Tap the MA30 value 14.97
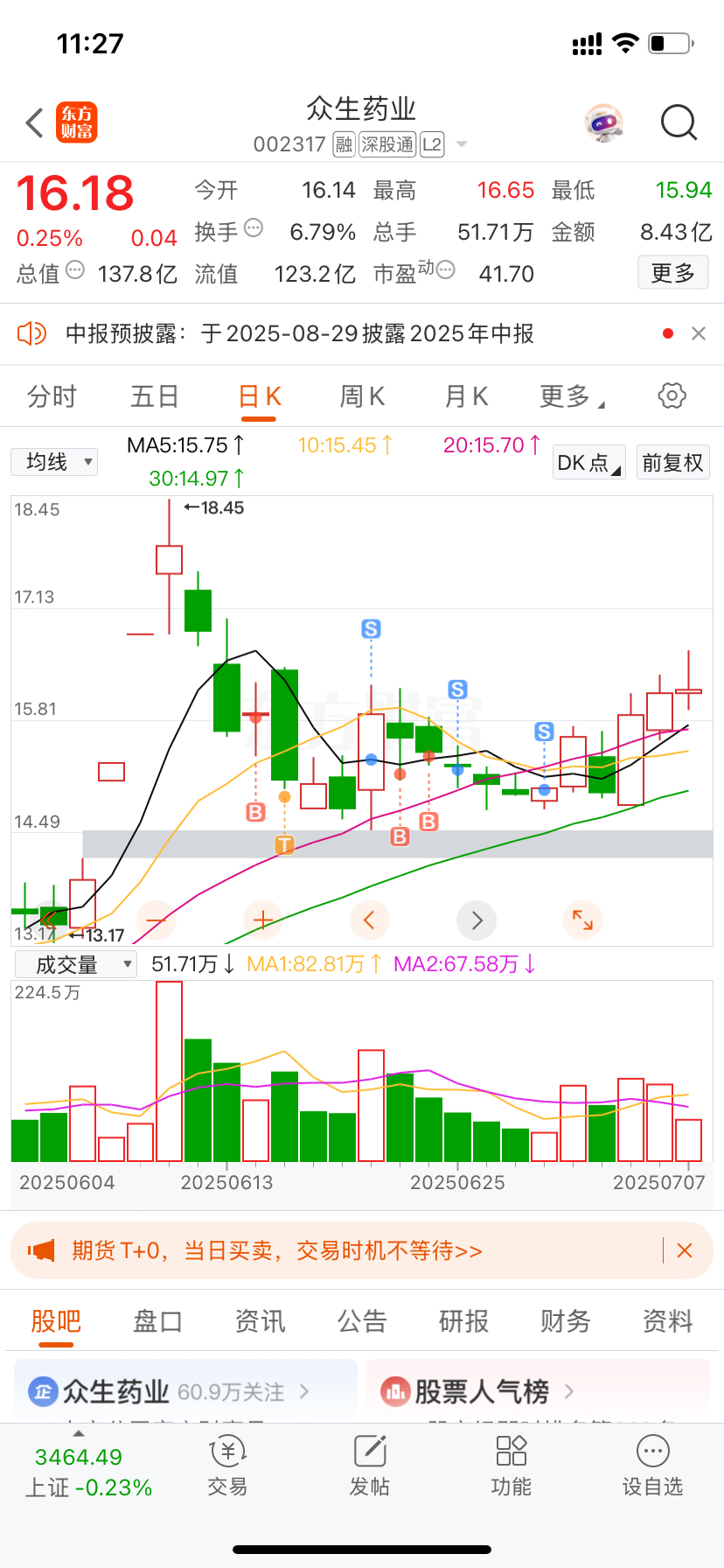 197,479
